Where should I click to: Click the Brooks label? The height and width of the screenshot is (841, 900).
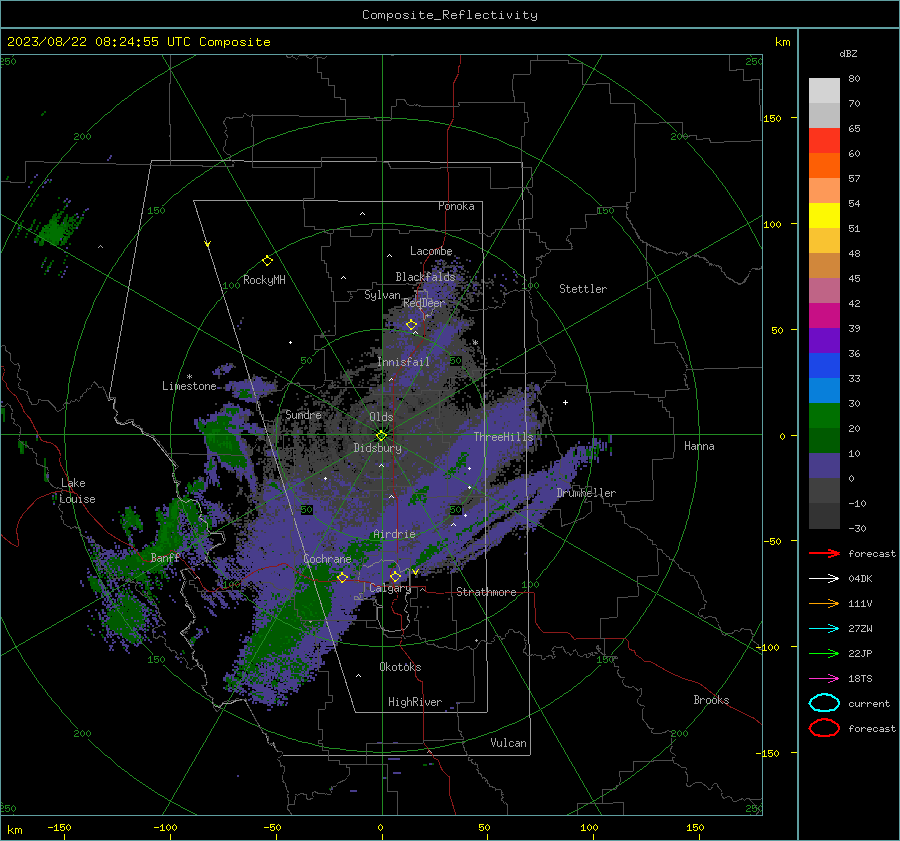(x=711, y=700)
